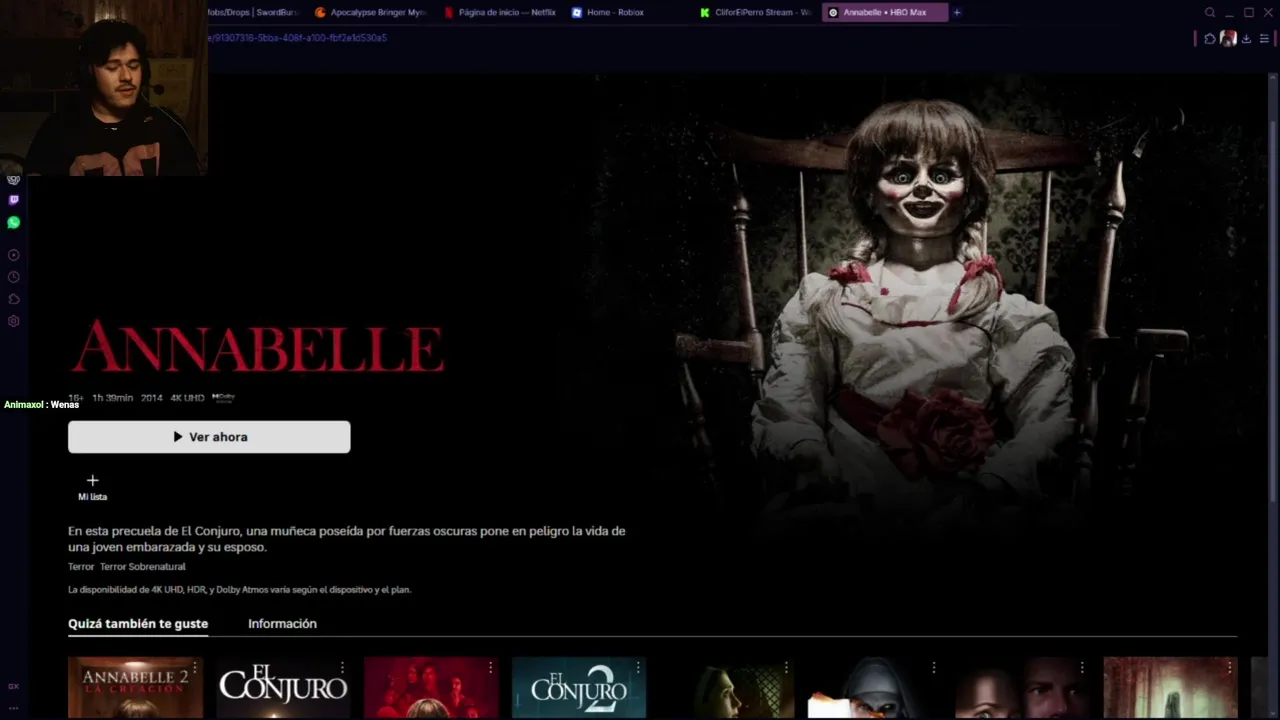Switch to the Mobs/Drops SwordBurst tab
Screen dimensions: 1280x720
click(254, 13)
